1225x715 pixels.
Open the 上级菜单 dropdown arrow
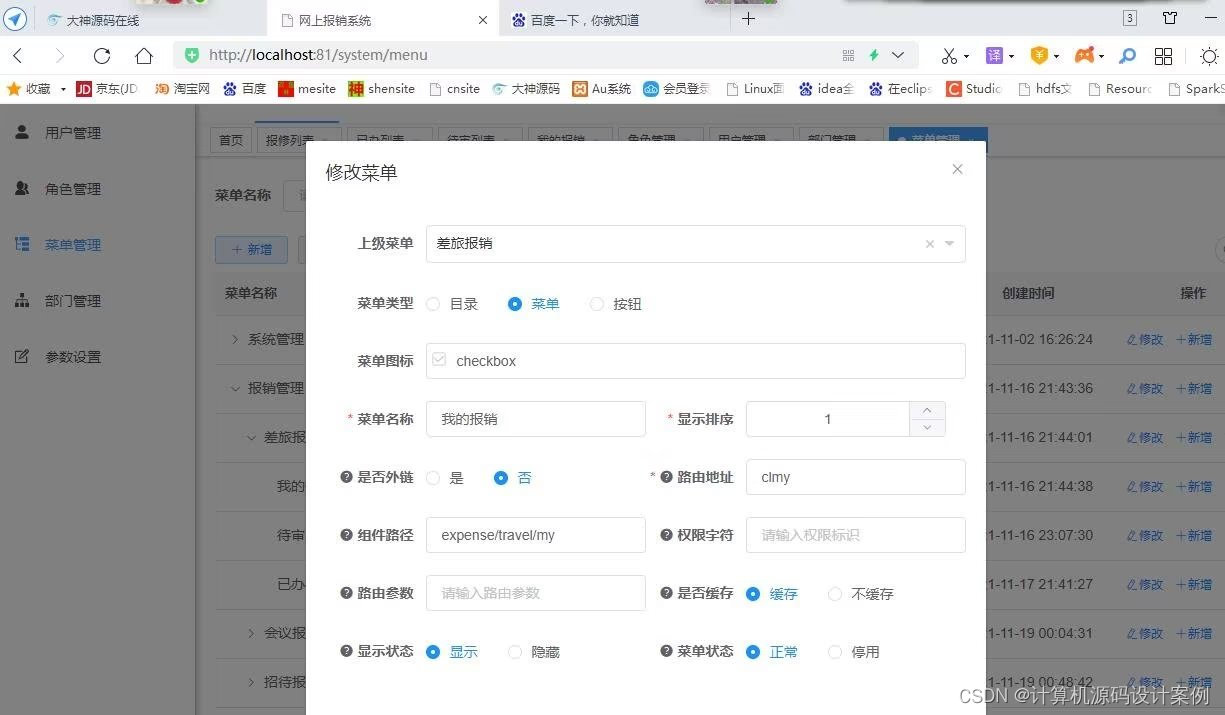pyautogui.click(x=949, y=244)
